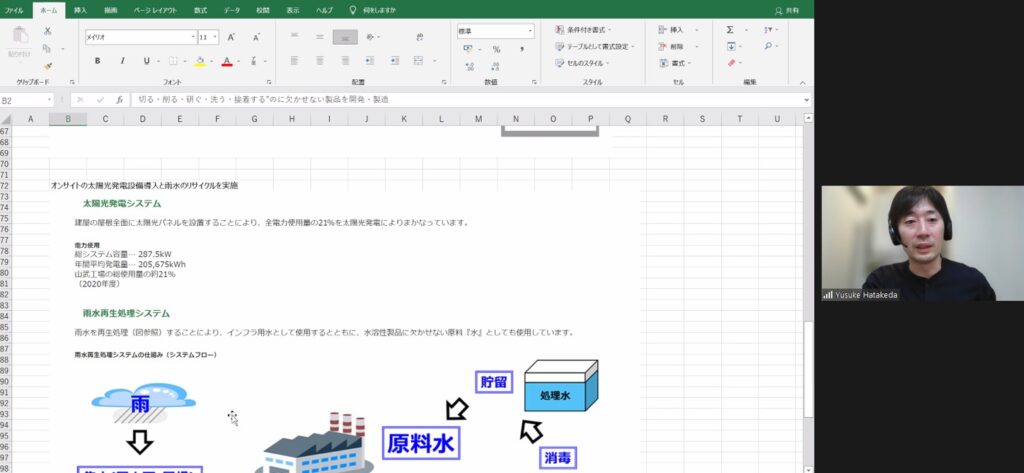Screen dimensions: 1024x473
Task: Align text right
Action: pyautogui.click(x=345, y=61)
